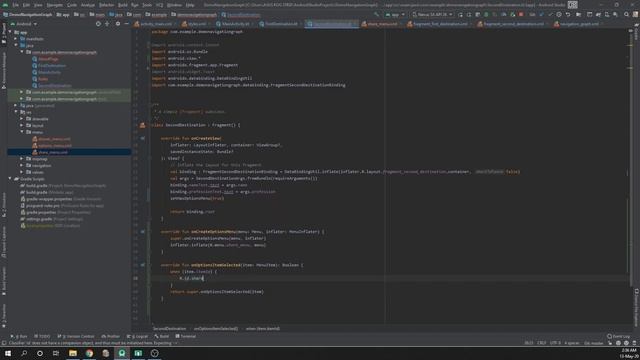Open the Logcat tool window button
Viewport: 640px width, 360px height.
point(138,336)
